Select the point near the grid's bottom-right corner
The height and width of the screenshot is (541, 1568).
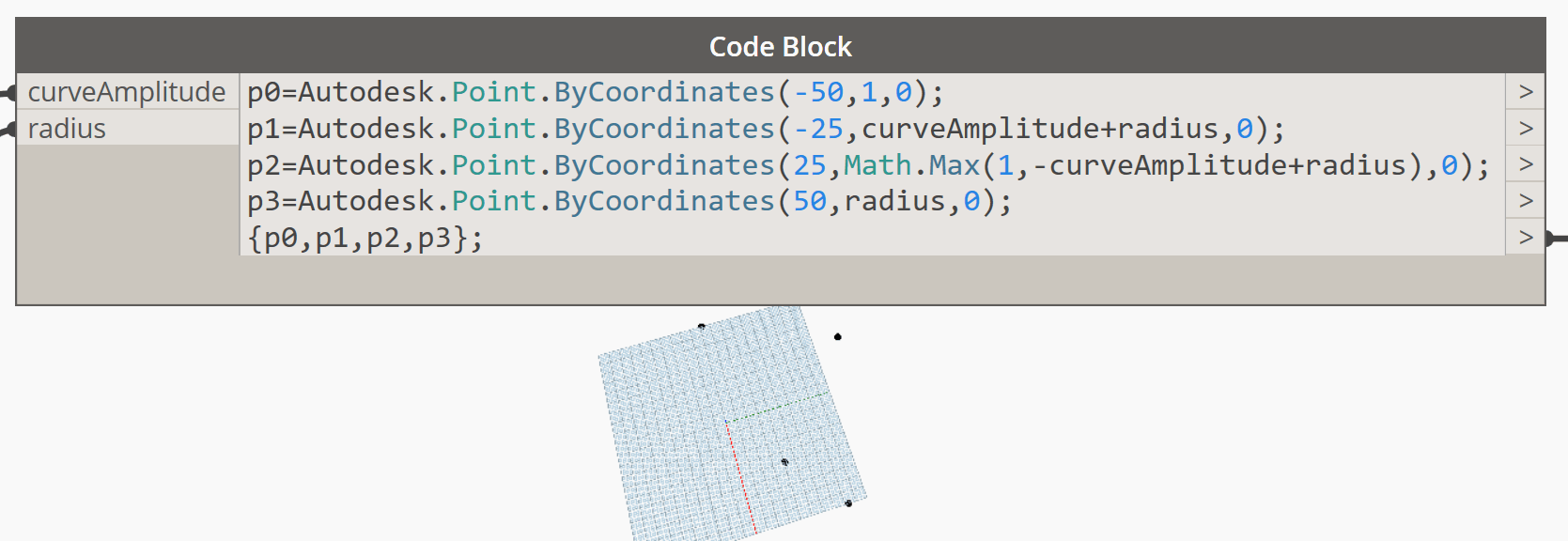(848, 503)
